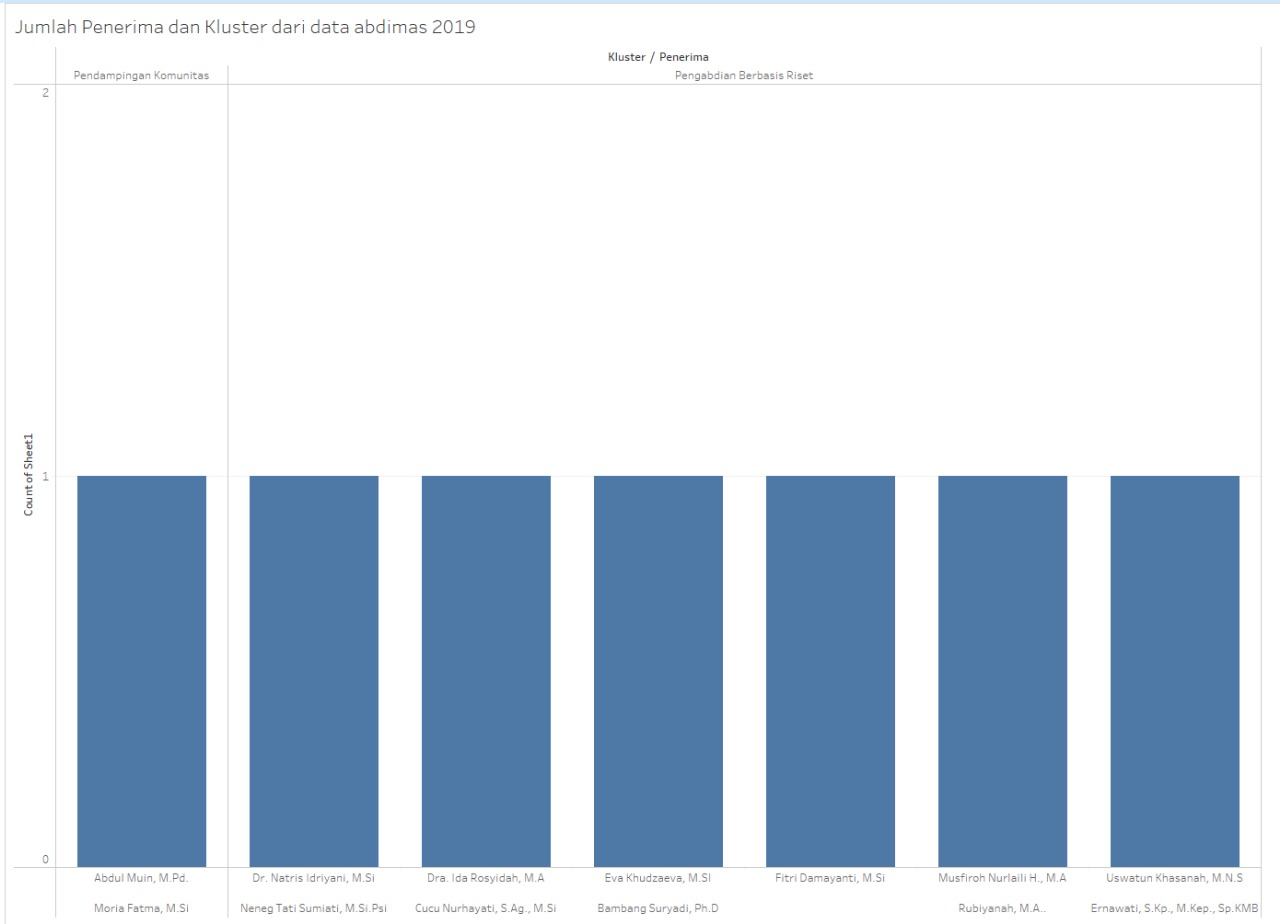Select the 'Kluster / Penerima' column header

click(658, 57)
